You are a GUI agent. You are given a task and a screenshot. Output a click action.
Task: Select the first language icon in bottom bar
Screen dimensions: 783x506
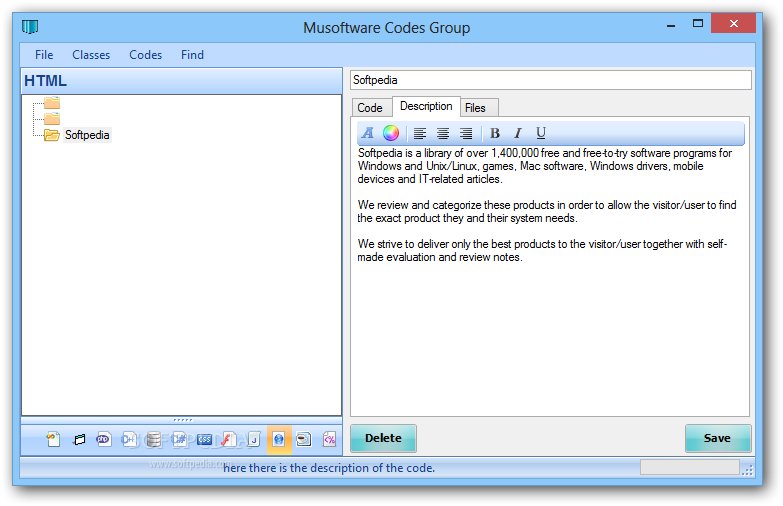53,440
